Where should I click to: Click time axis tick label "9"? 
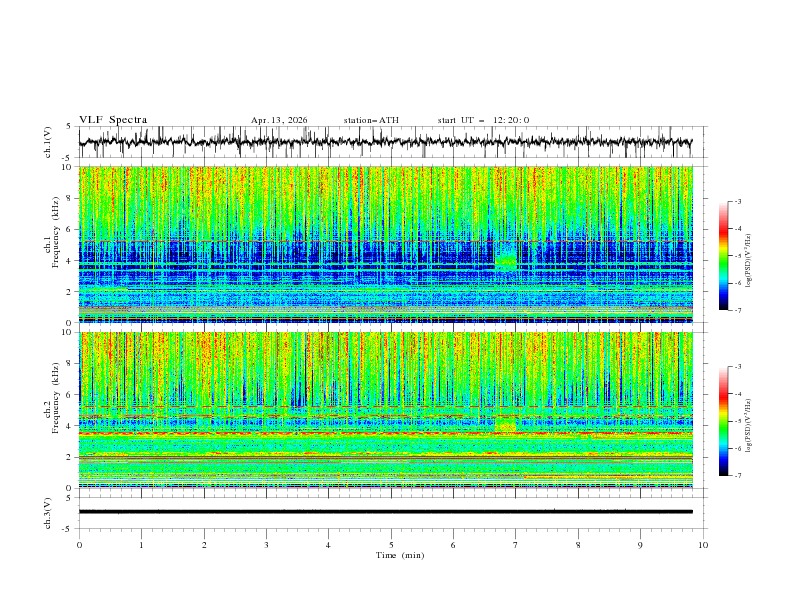(640, 545)
